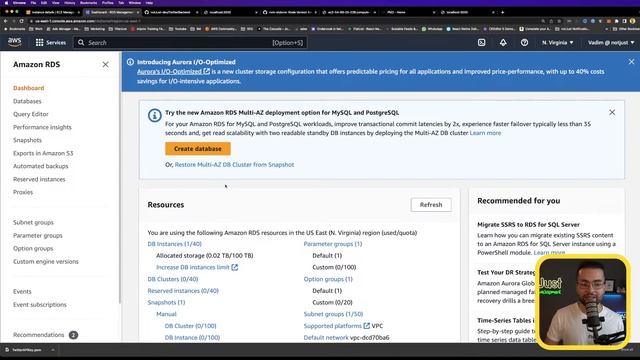Screen dimensions: 640x360
Task: Dismiss the Multi-AZ deployment notice
Action: click(612, 112)
